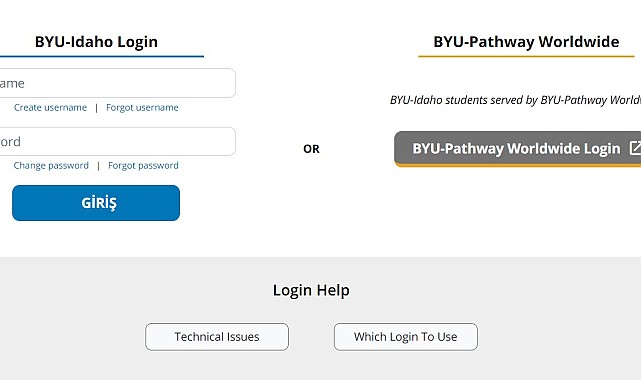641x380 pixels.
Task: Follow the Forgot password link
Action: point(143,165)
